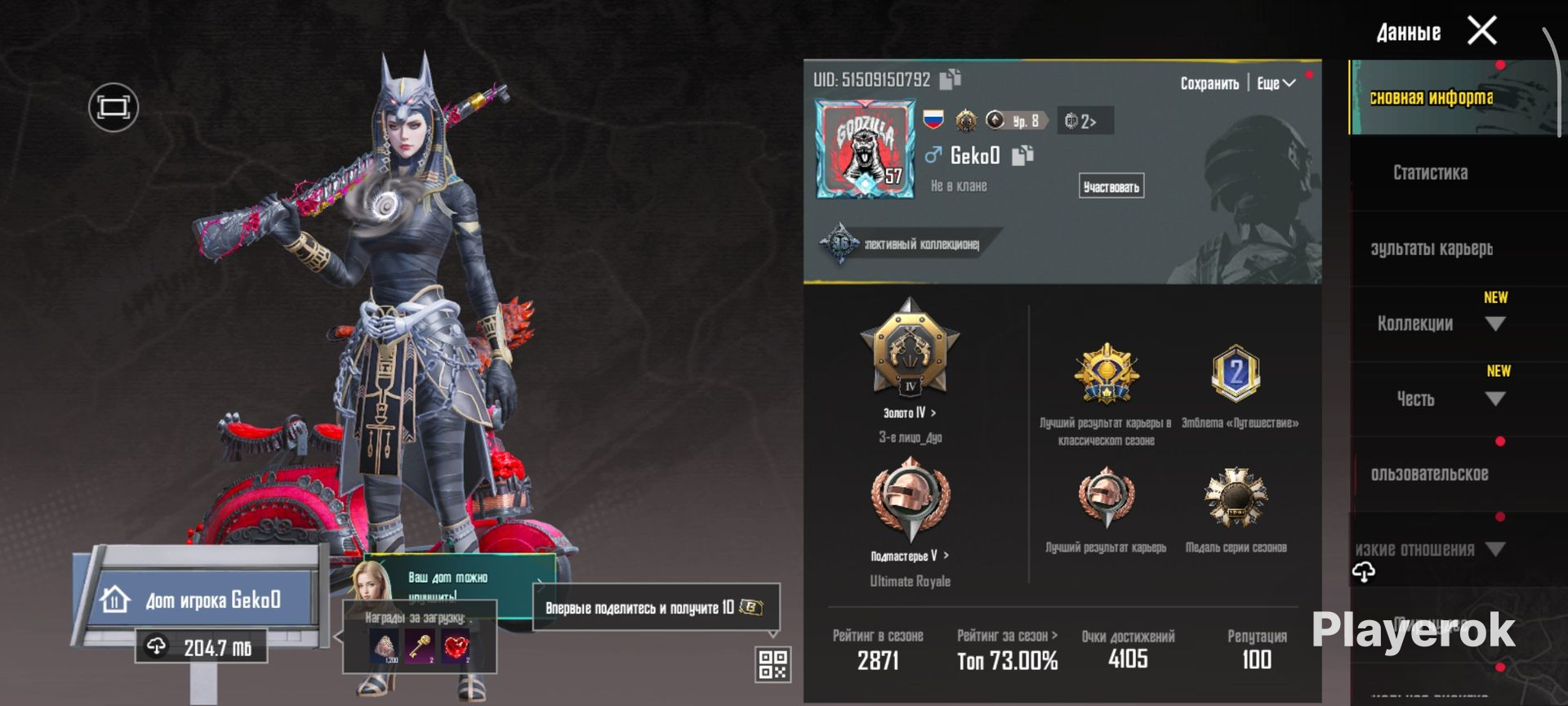
Task: Click the Золото IV rank badge
Action: coord(910,348)
